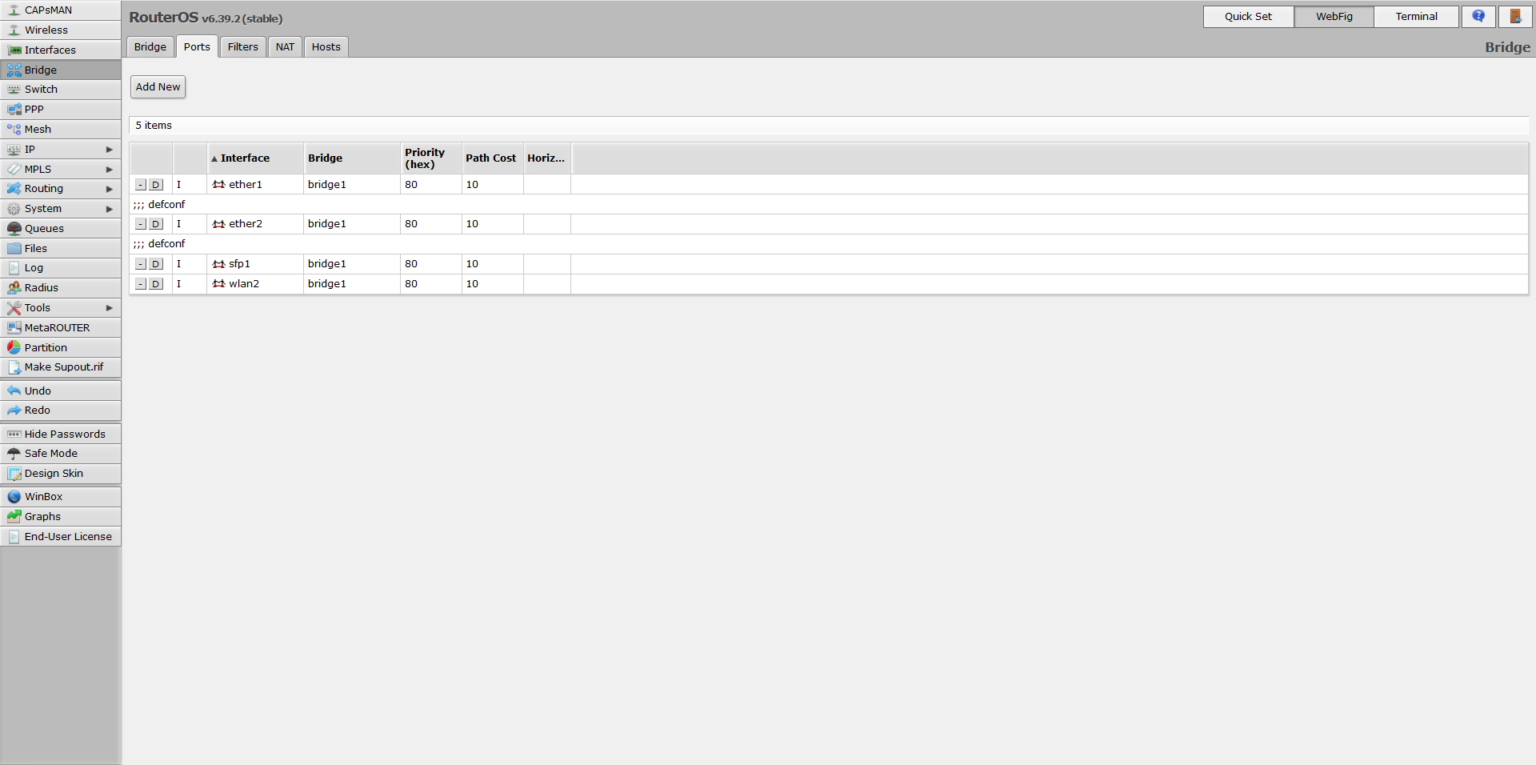Open the Hosts tab

(x=325, y=46)
